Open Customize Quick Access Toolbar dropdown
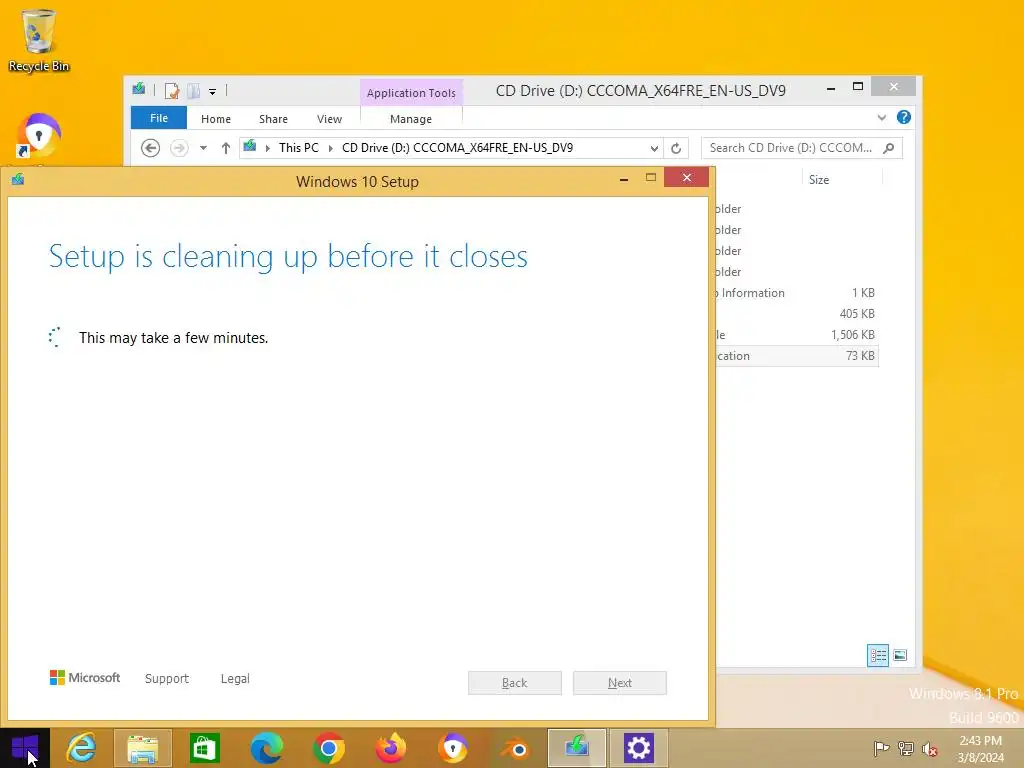Image resolution: width=1024 pixels, height=768 pixels. coord(212,91)
